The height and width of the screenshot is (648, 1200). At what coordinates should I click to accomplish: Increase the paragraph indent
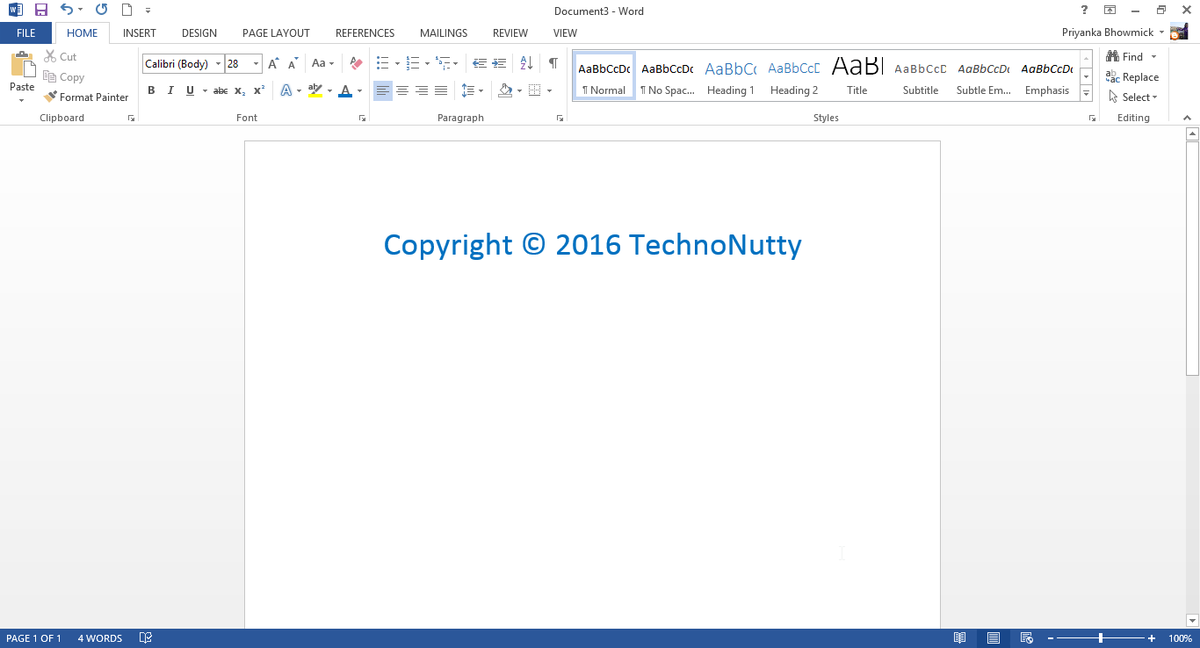(x=499, y=63)
